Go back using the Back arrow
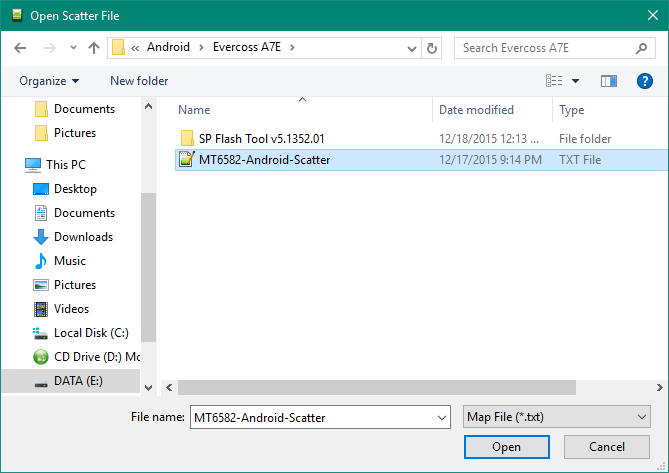Image resolution: width=669 pixels, height=473 pixels. (20, 48)
